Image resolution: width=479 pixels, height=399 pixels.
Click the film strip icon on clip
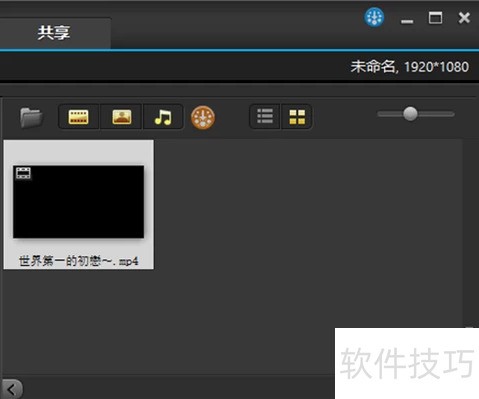[x=23, y=173]
